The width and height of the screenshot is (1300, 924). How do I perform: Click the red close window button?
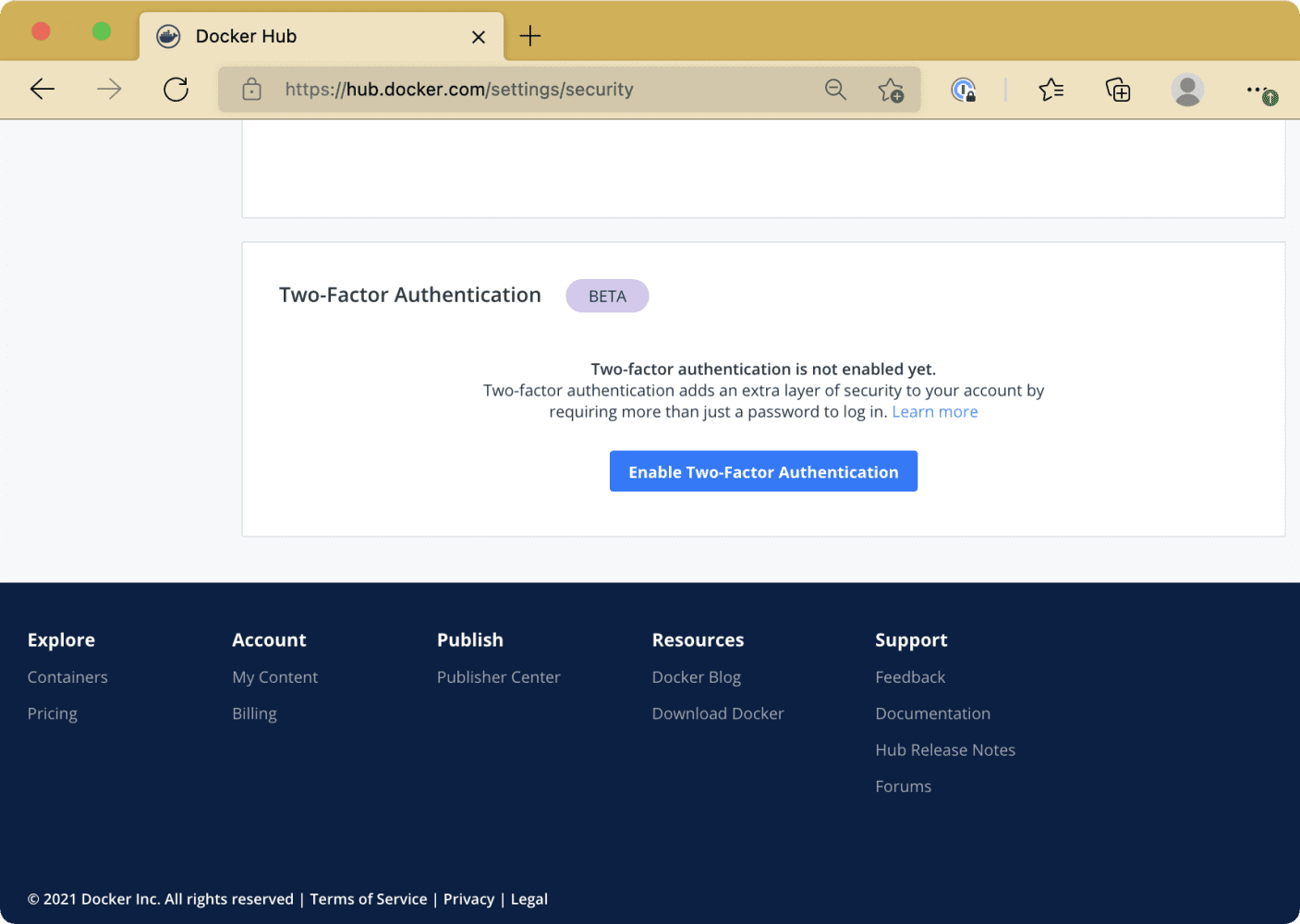pos(41,31)
